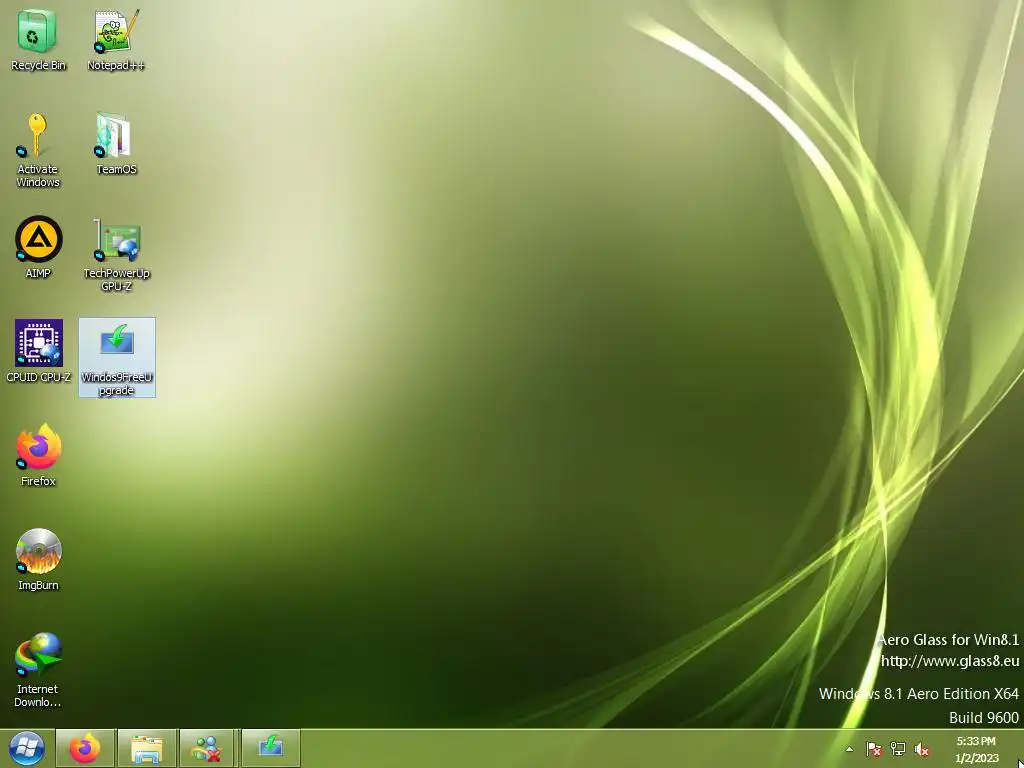Select the TechPowerUp GPU-Z shortcut
Viewport: 1024px width, 768px height.
[116, 254]
